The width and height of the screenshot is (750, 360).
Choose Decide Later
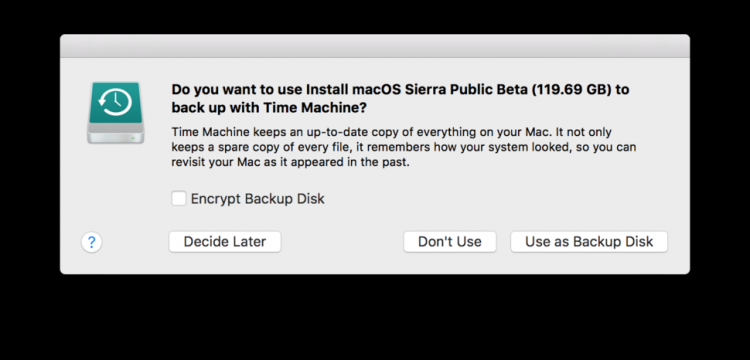pyautogui.click(x=225, y=242)
